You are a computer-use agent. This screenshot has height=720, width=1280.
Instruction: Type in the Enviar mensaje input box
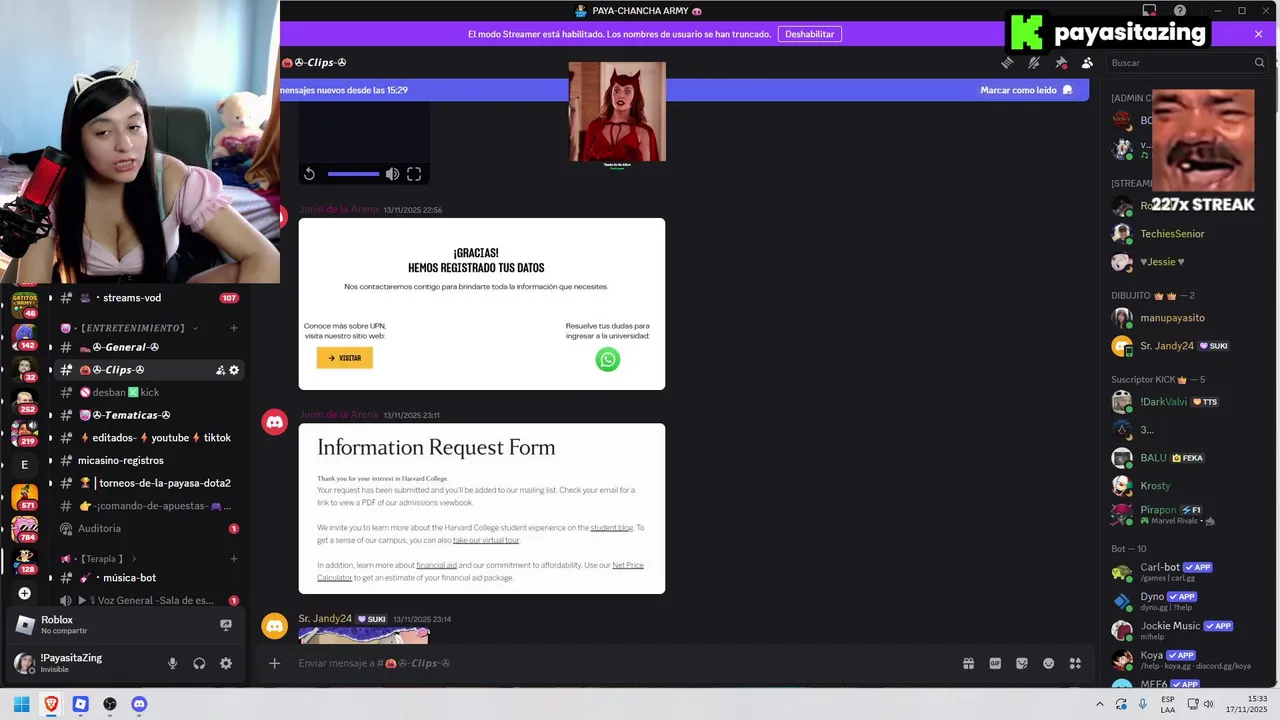click(620, 663)
